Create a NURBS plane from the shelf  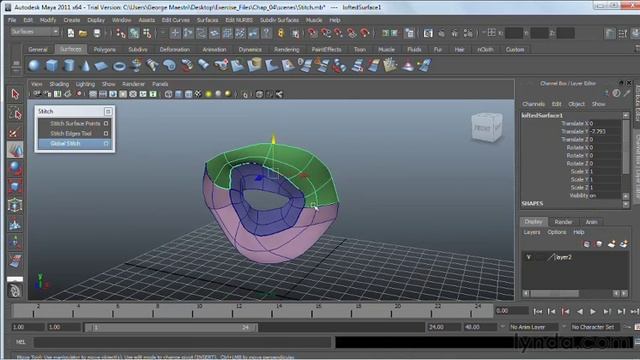(102, 65)
